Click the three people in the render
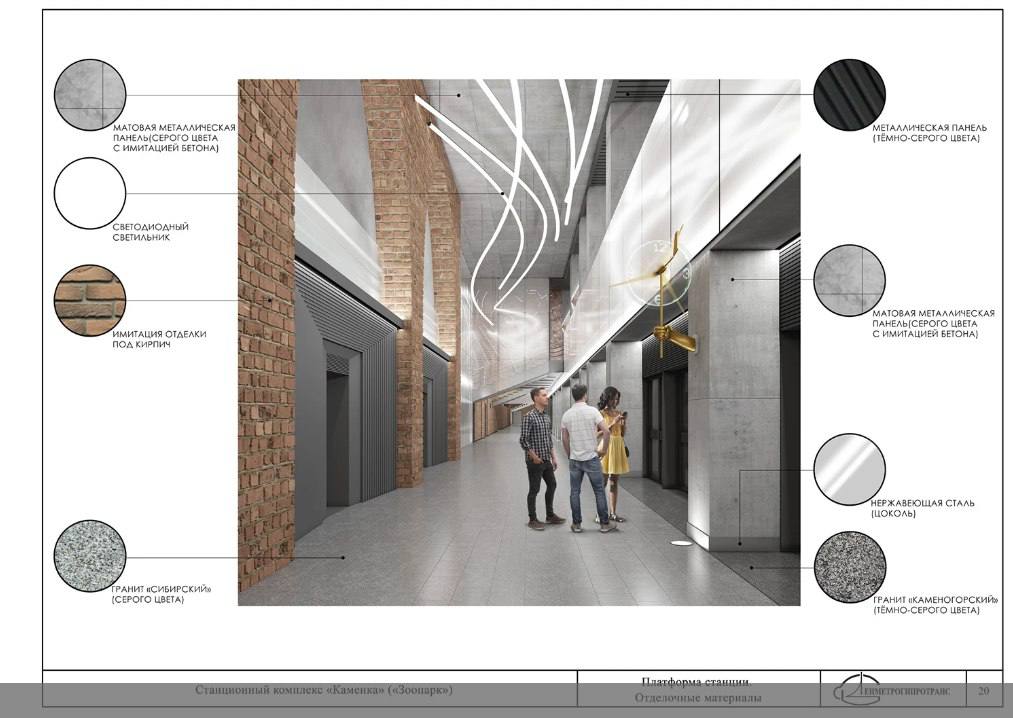 click(575, 456)
